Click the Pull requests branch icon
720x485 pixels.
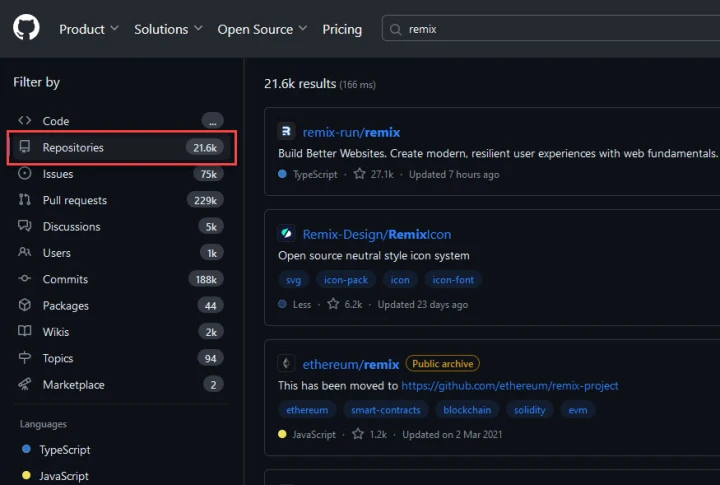pyautogui.click(x=24, y=199)
